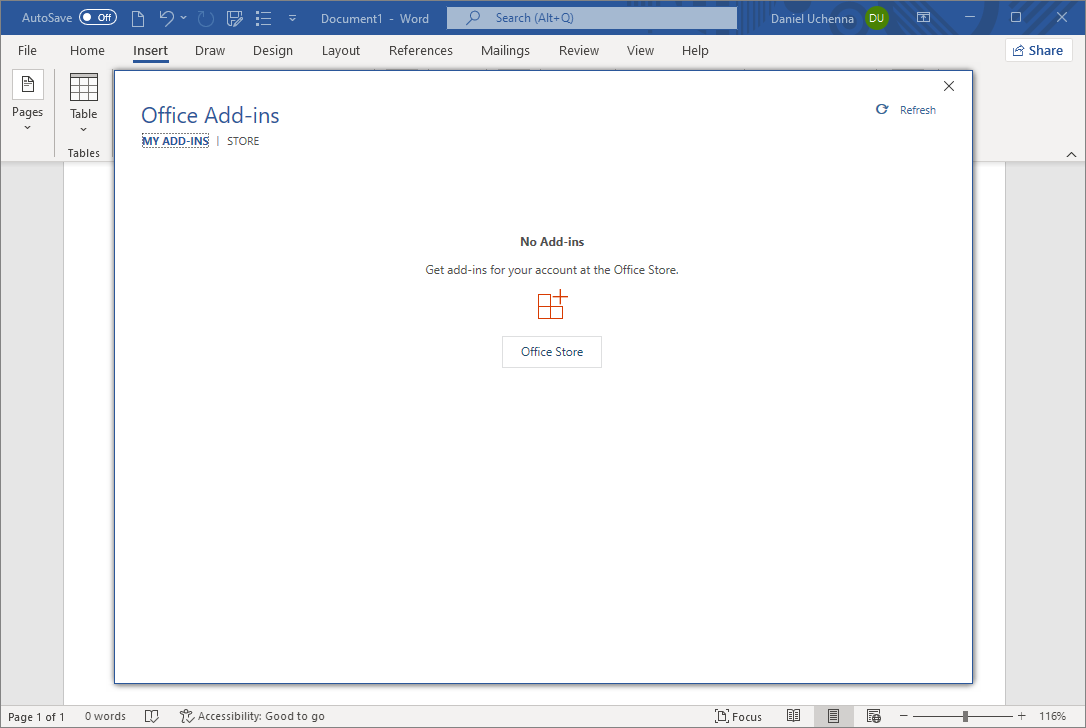Click the Refresh icon in Office Add-ins dialog
This screenshot has height=728, width=1086.
point(881,109)
